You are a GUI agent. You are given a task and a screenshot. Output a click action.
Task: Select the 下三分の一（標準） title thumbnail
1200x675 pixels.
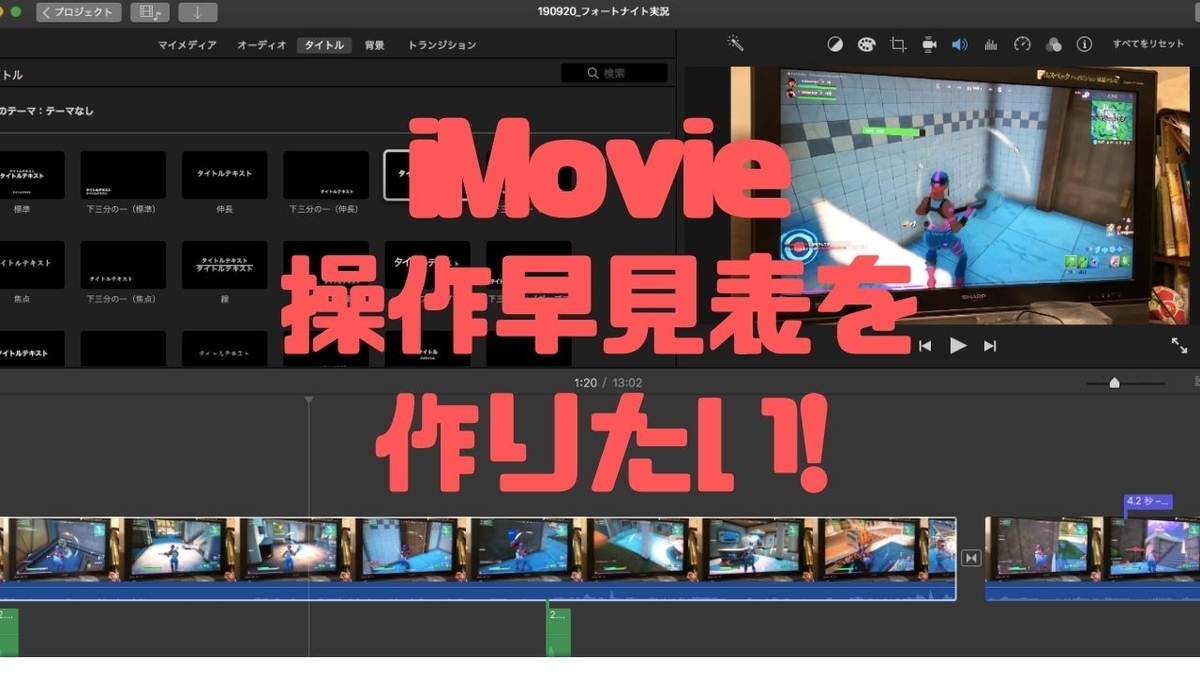pyautogui.click(x=123, y=175)
